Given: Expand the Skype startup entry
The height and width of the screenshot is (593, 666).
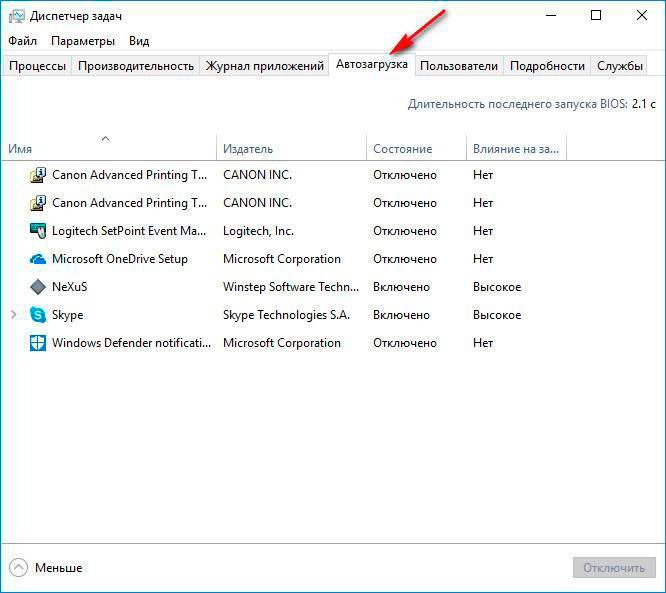Looking at the screenshot, I should click(14, 315).
